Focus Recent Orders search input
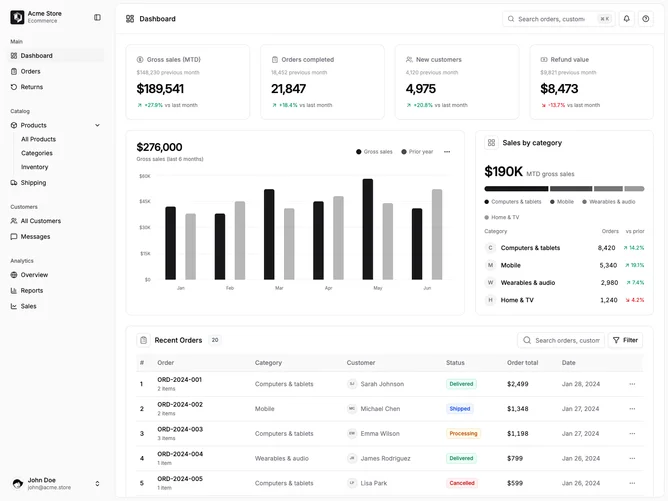This screenshot has height=501, width=668. click(561, 340)
